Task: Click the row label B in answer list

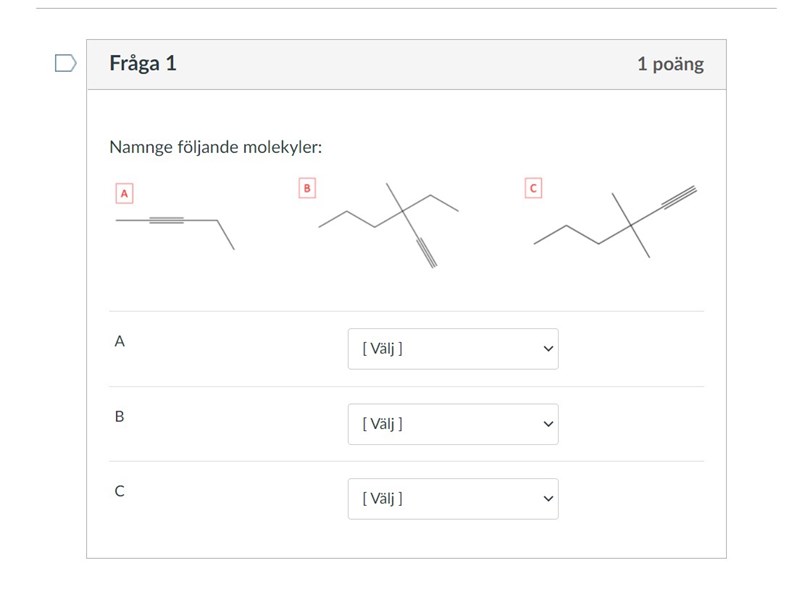Action: (120, 416)
